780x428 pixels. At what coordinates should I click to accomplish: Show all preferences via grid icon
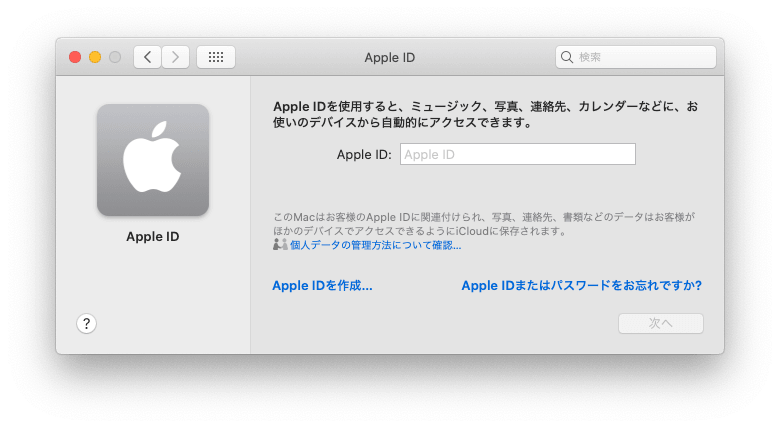pos(216,57)
